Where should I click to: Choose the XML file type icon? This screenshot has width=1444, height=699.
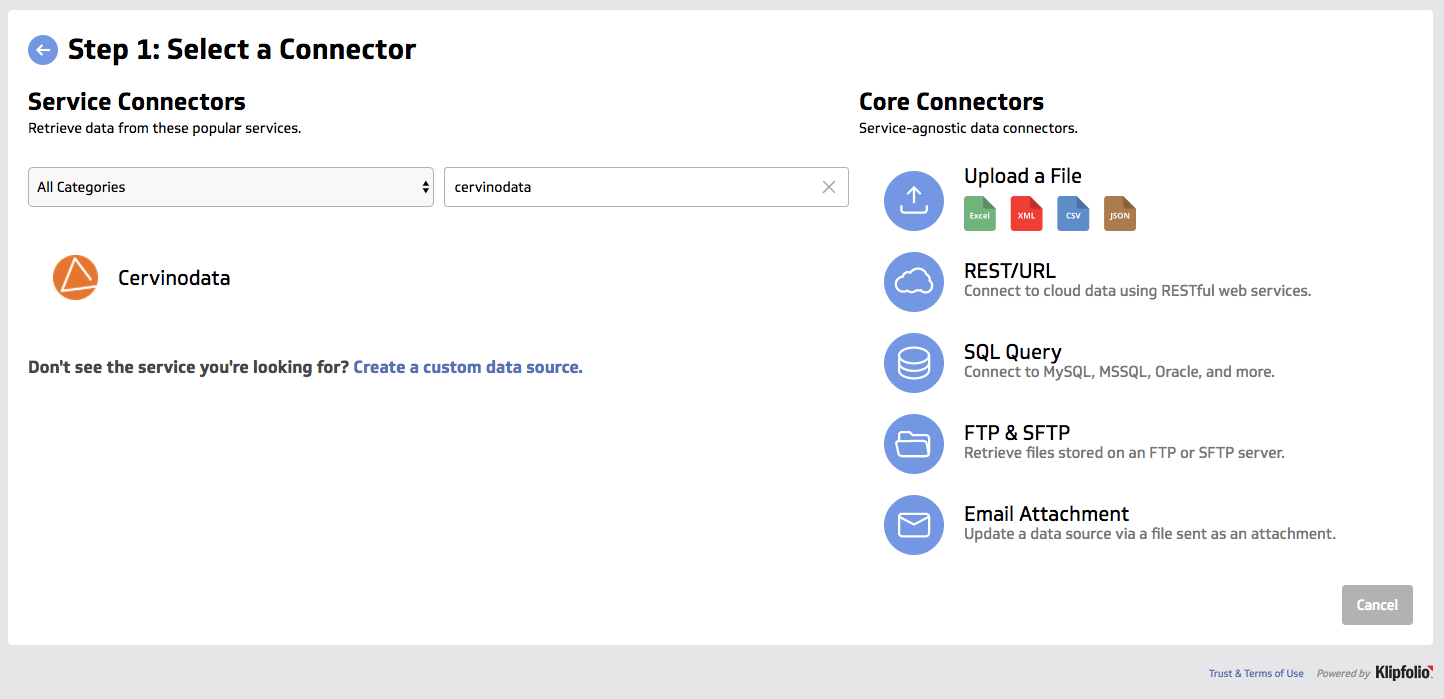point(1027,213)
